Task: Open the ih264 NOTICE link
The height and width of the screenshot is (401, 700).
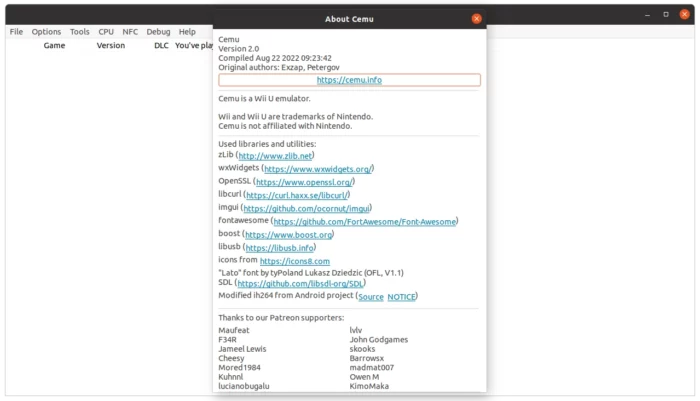Action: tap(401, 297)
